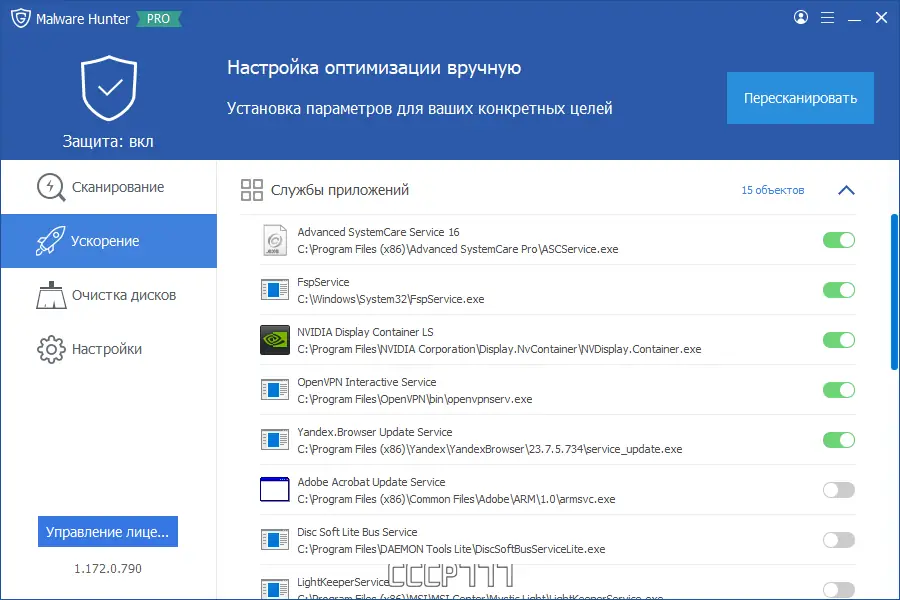
Task: Click the NVDisplay.Container.exe path text
Action: [x=499, y=349]
